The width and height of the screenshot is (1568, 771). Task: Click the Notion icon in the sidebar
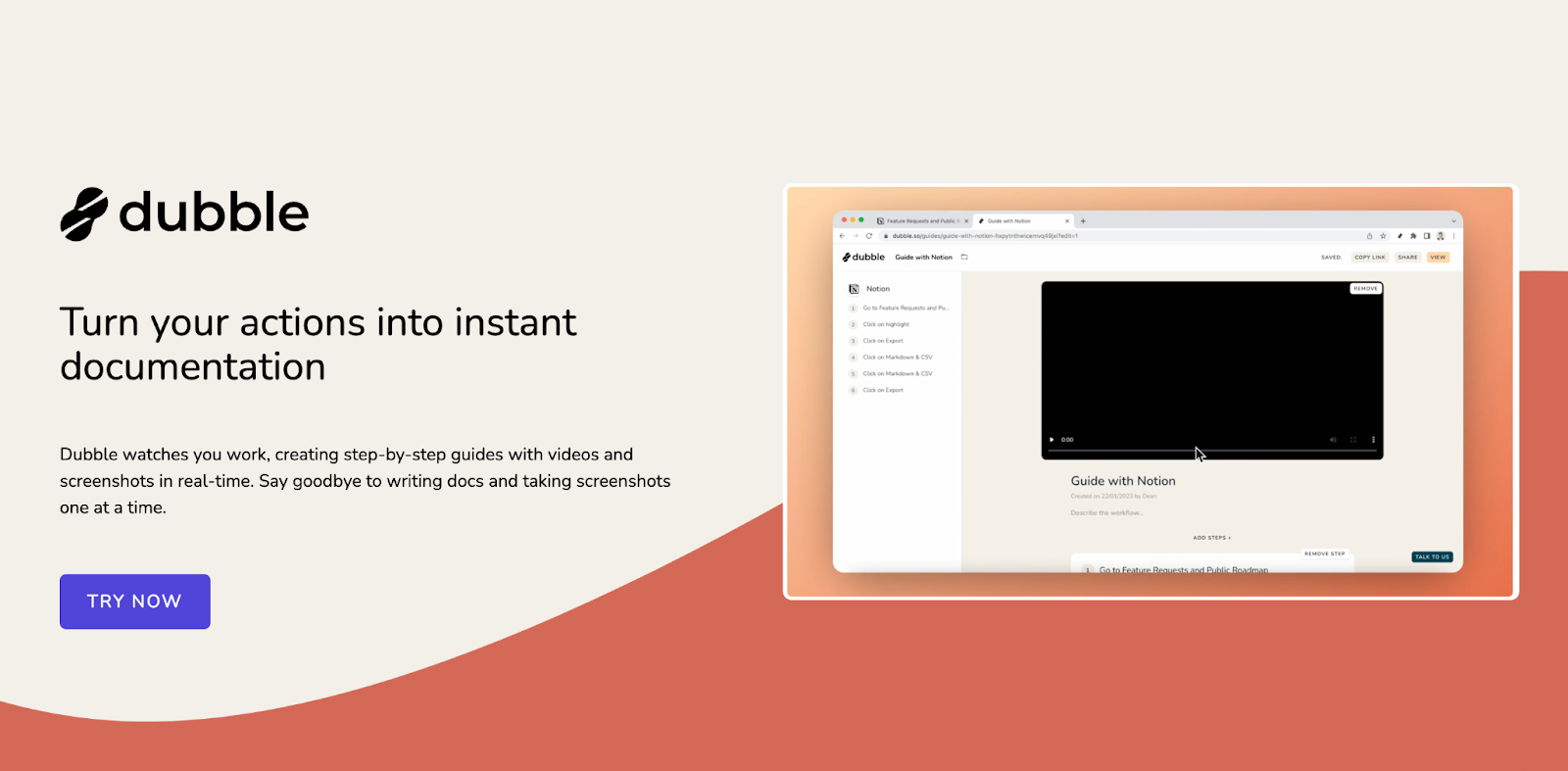(x=854, y=289)
